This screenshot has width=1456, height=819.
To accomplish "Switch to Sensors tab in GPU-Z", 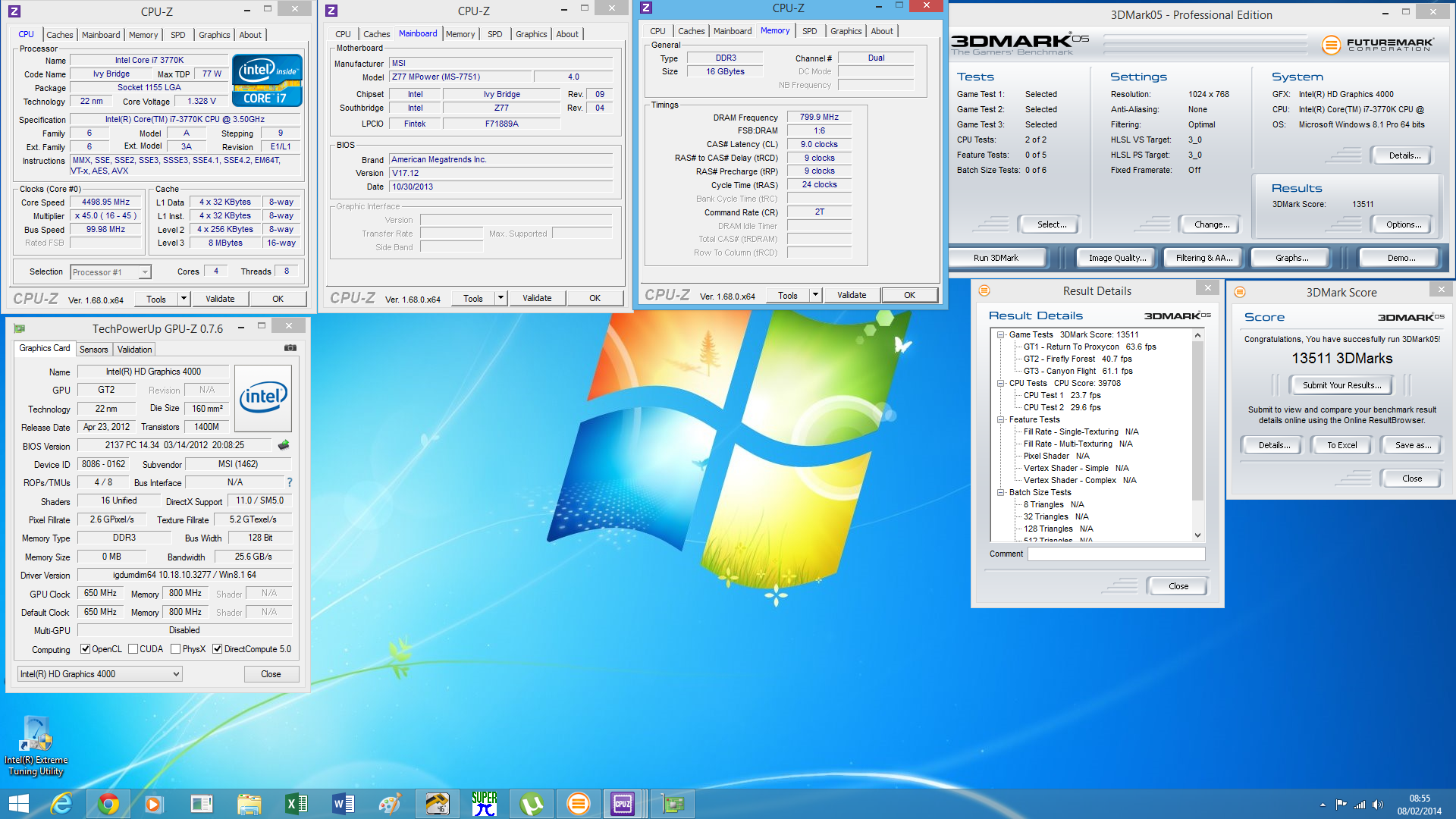I will [x=94, y=350].
